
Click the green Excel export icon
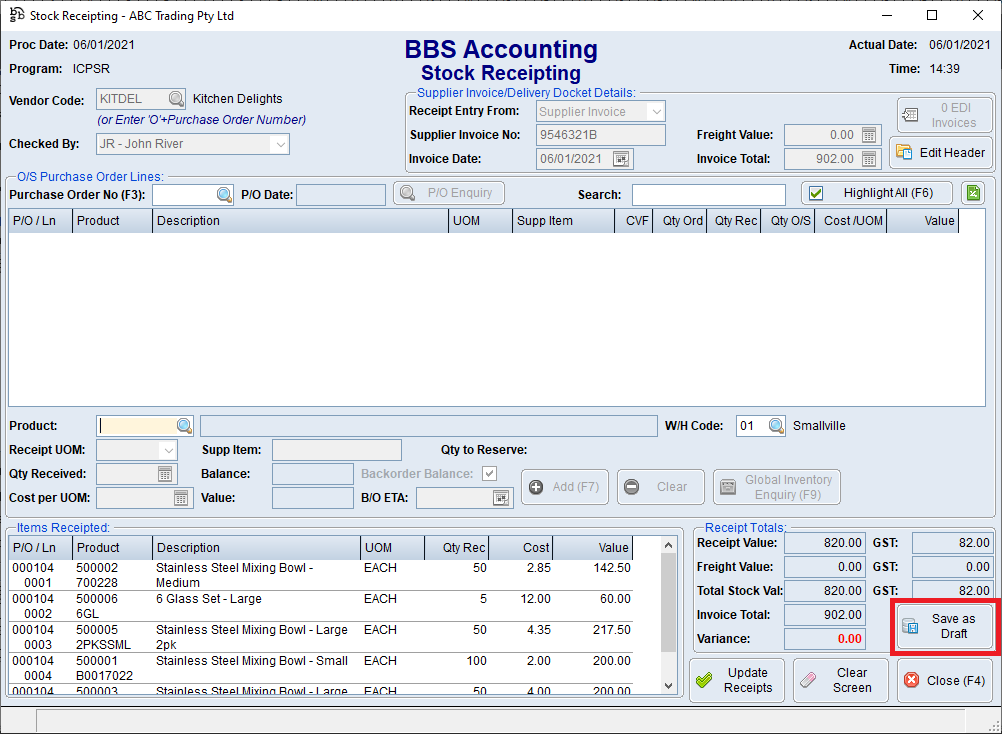(x=972, y=193)
